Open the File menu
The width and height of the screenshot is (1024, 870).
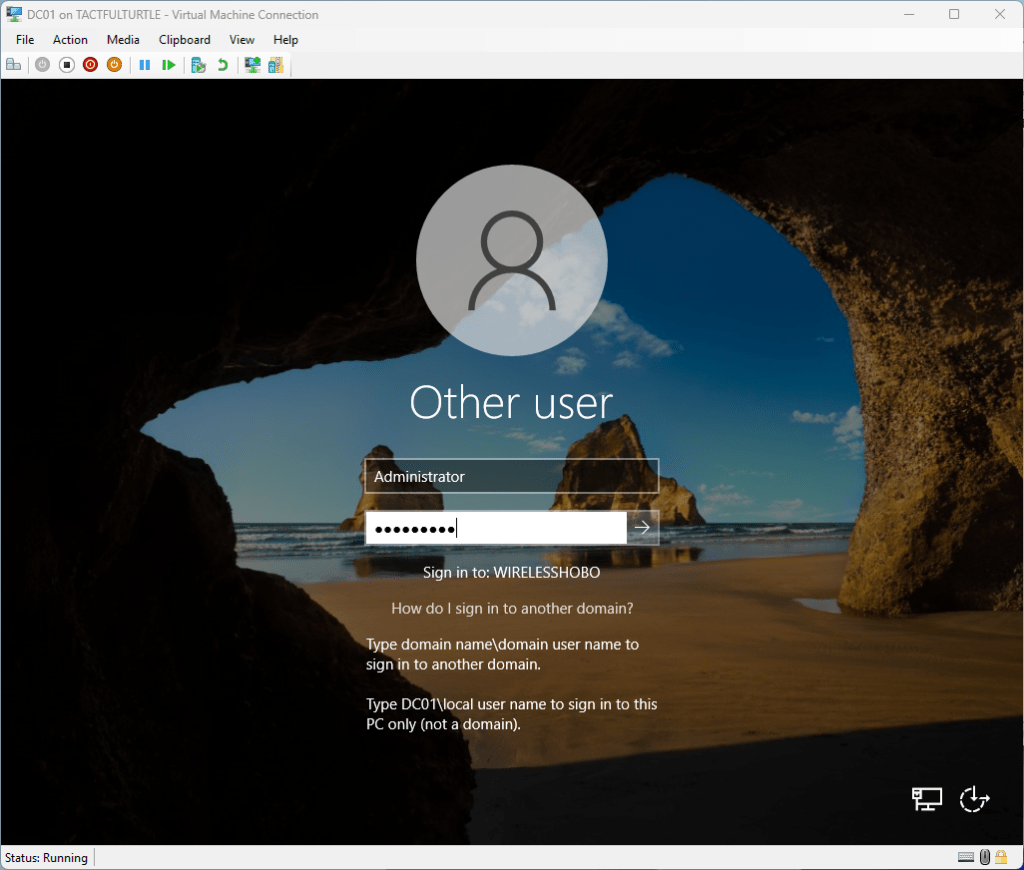[x=25, y=40]
